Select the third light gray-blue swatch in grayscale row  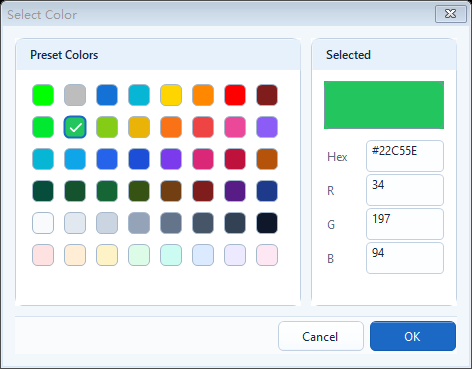point(107,223)
